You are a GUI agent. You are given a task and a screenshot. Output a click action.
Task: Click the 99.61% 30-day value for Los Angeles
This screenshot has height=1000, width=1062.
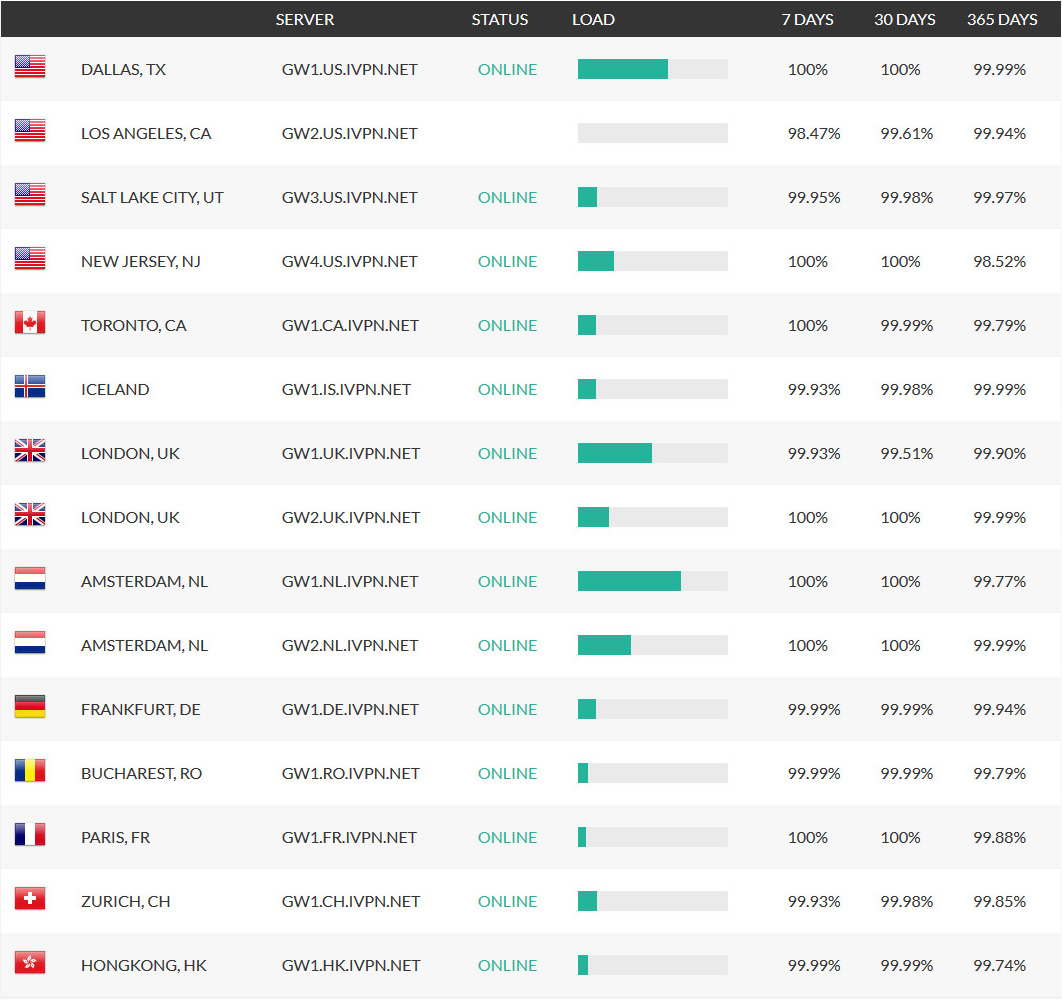coord(907,133)
